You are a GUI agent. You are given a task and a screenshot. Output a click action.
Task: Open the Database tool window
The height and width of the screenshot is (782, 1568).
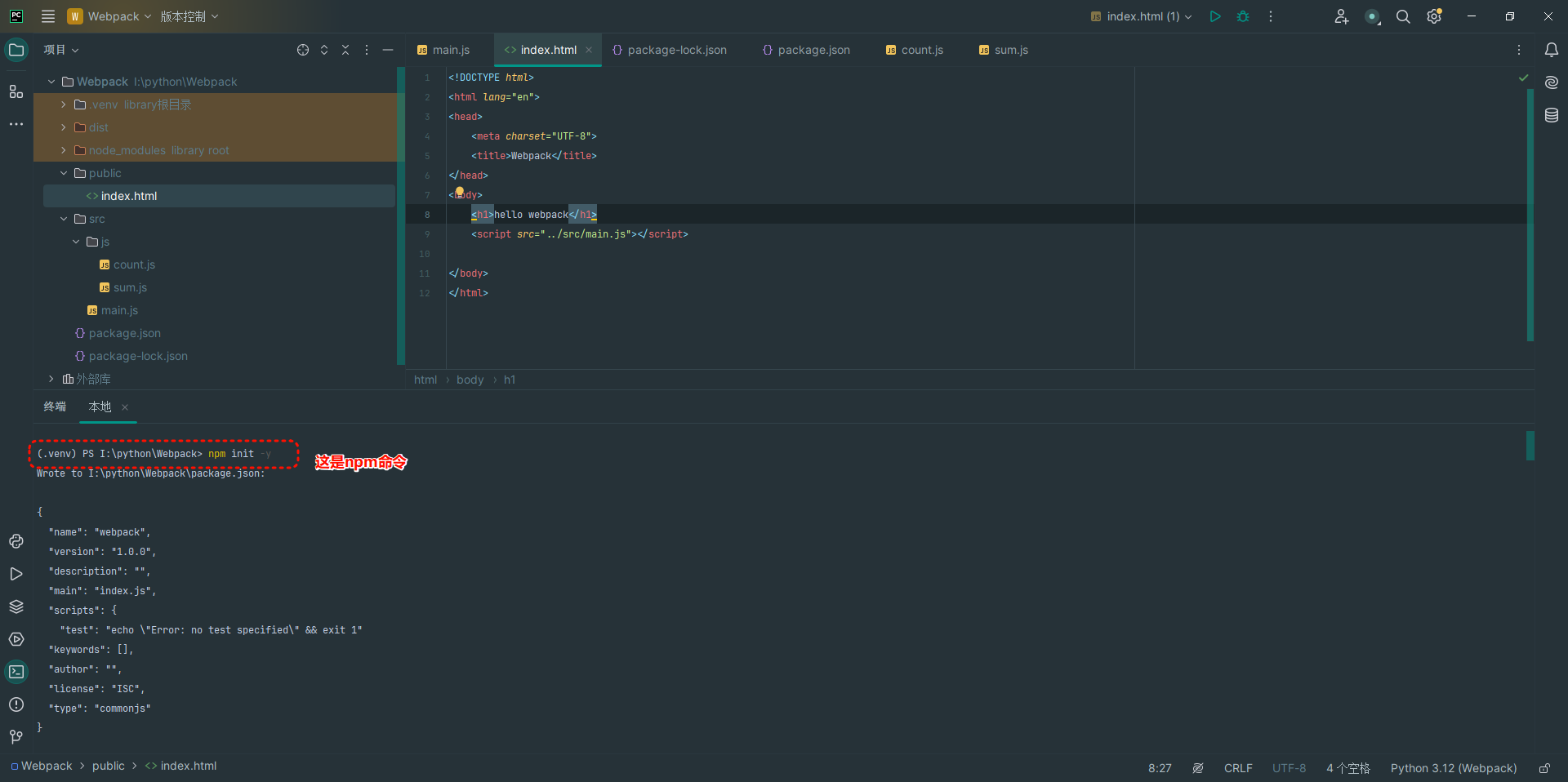coord(1552,115)
